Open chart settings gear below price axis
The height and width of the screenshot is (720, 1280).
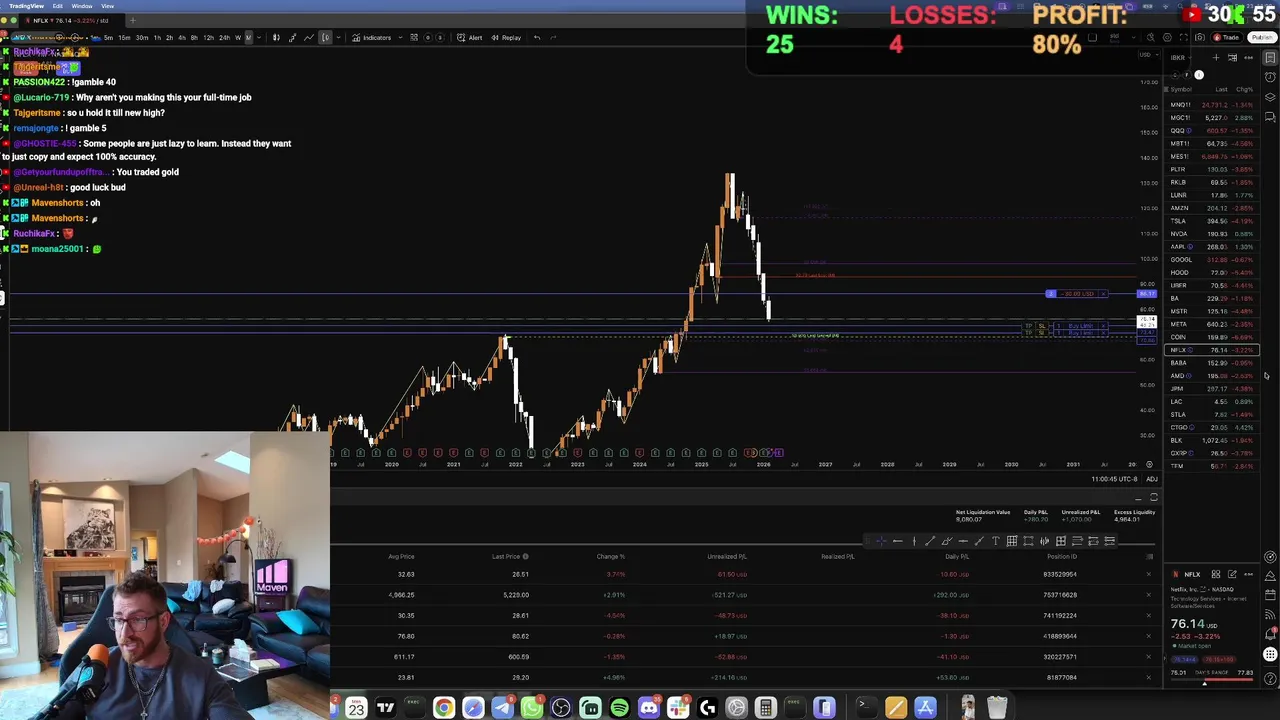1149,464
